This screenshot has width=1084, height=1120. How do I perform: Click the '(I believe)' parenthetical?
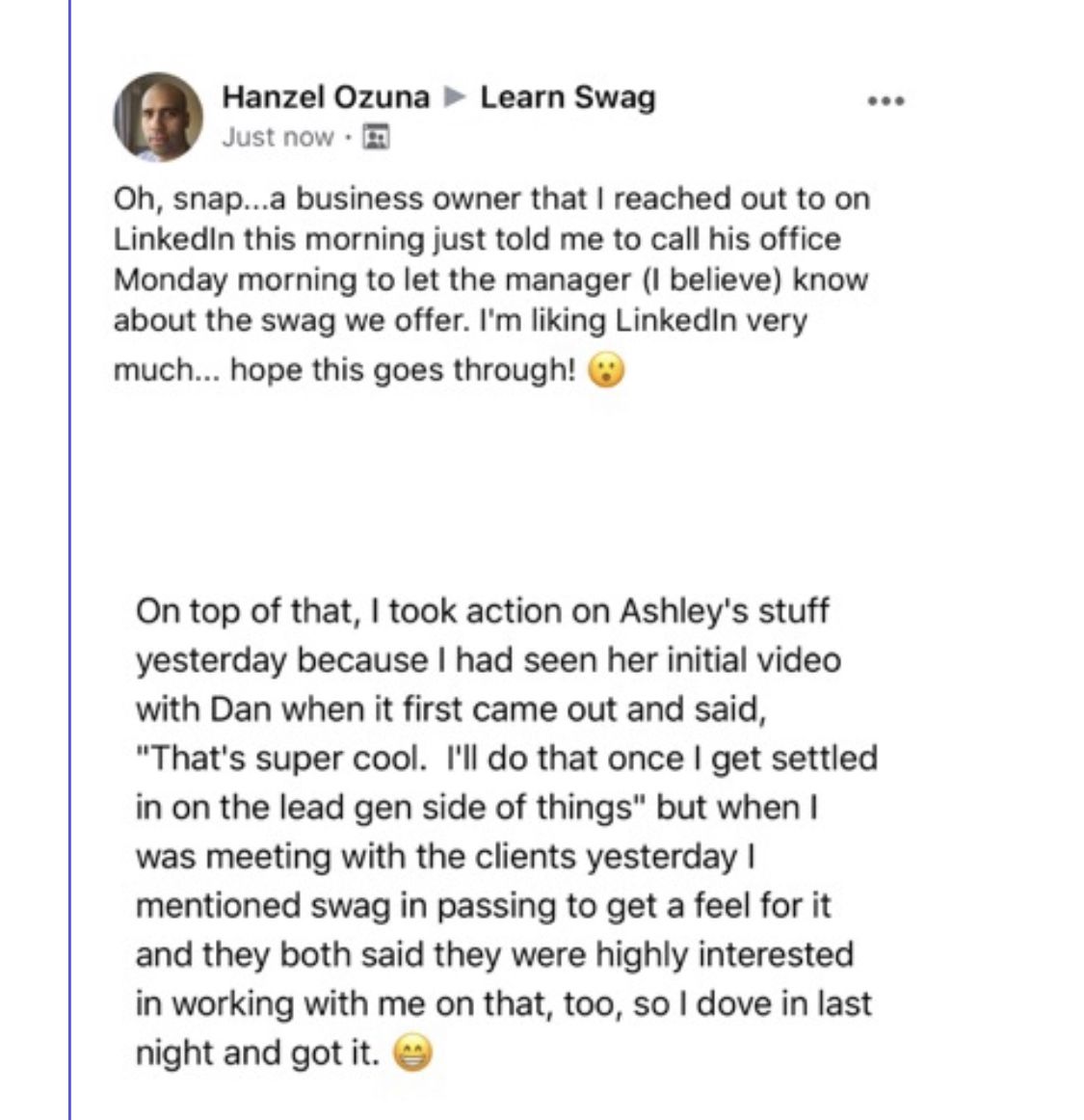[706, 280]
